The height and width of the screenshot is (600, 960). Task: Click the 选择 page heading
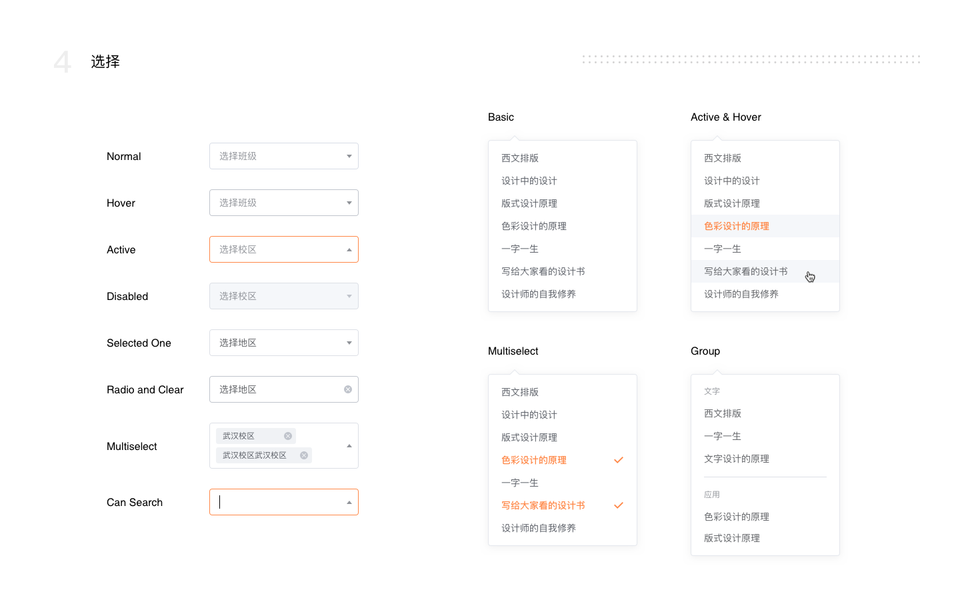pos(105,61)
